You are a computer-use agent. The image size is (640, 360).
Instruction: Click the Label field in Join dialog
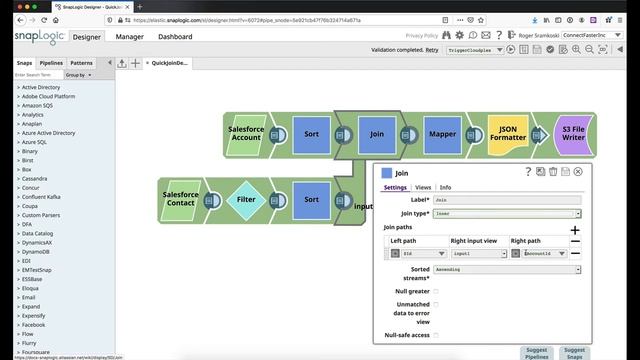point(507,200)
